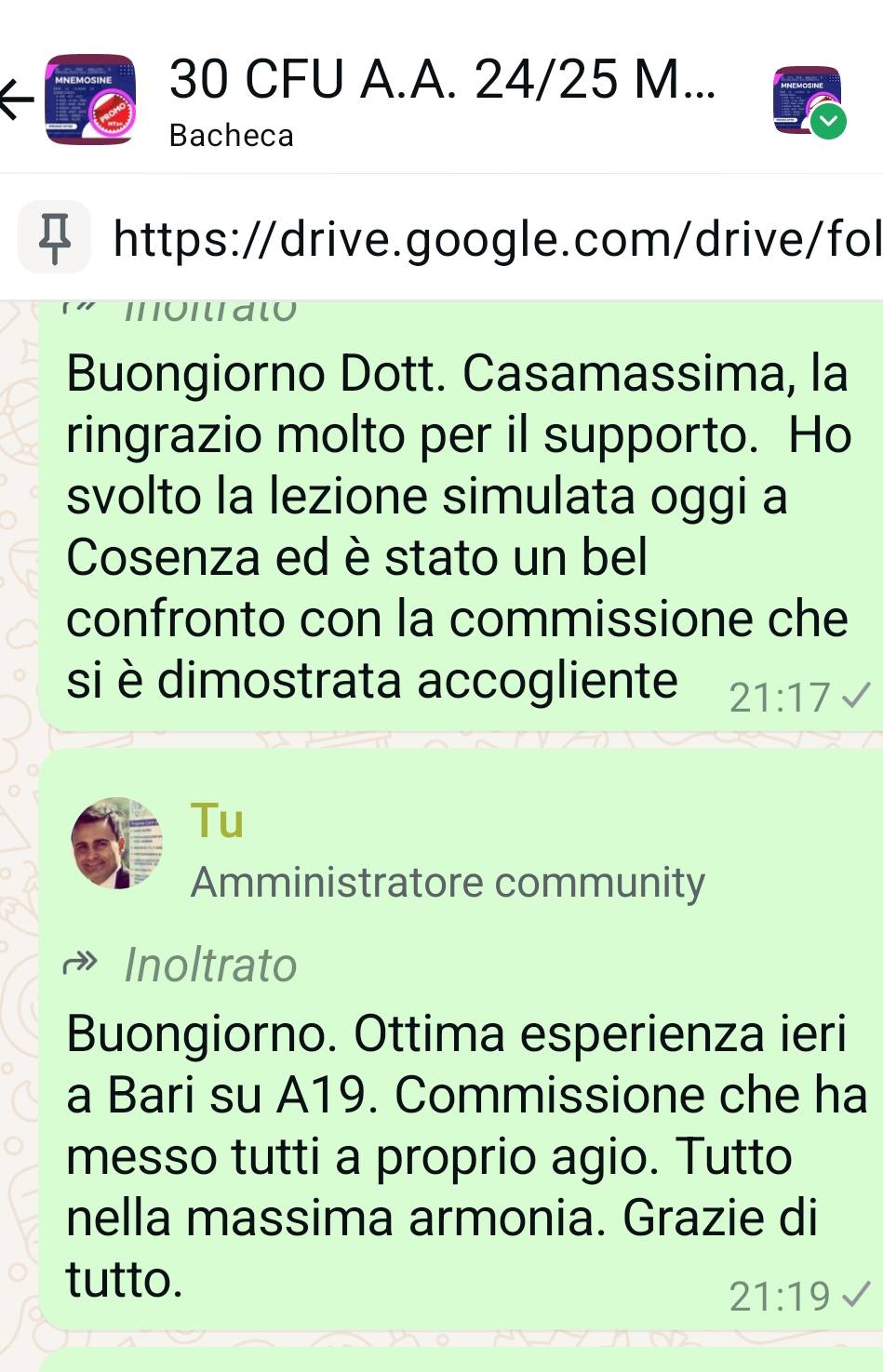The image size is (883, 1372).
Task: Tap the check mark next to 21:19
Action: click(x=856, y=1294)
